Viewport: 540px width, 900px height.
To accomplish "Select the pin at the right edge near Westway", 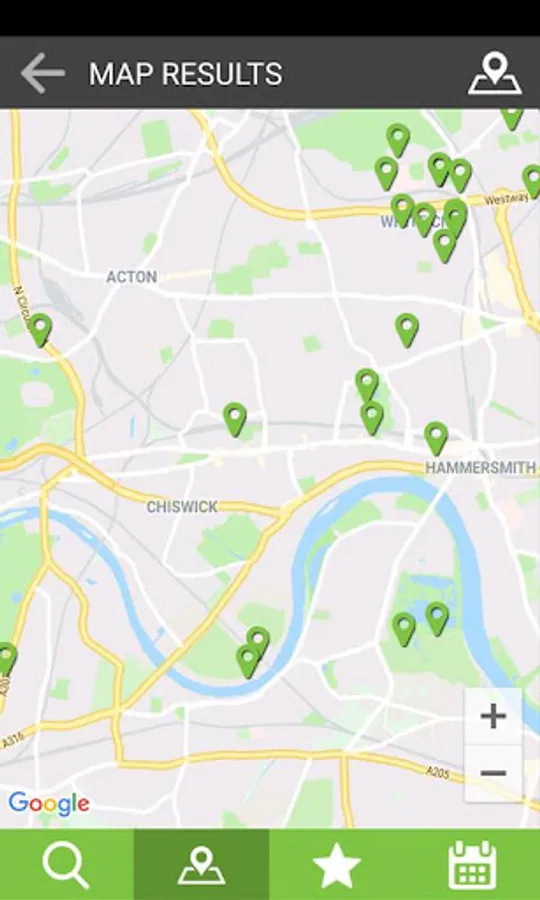I will click(x=533, y=181).
